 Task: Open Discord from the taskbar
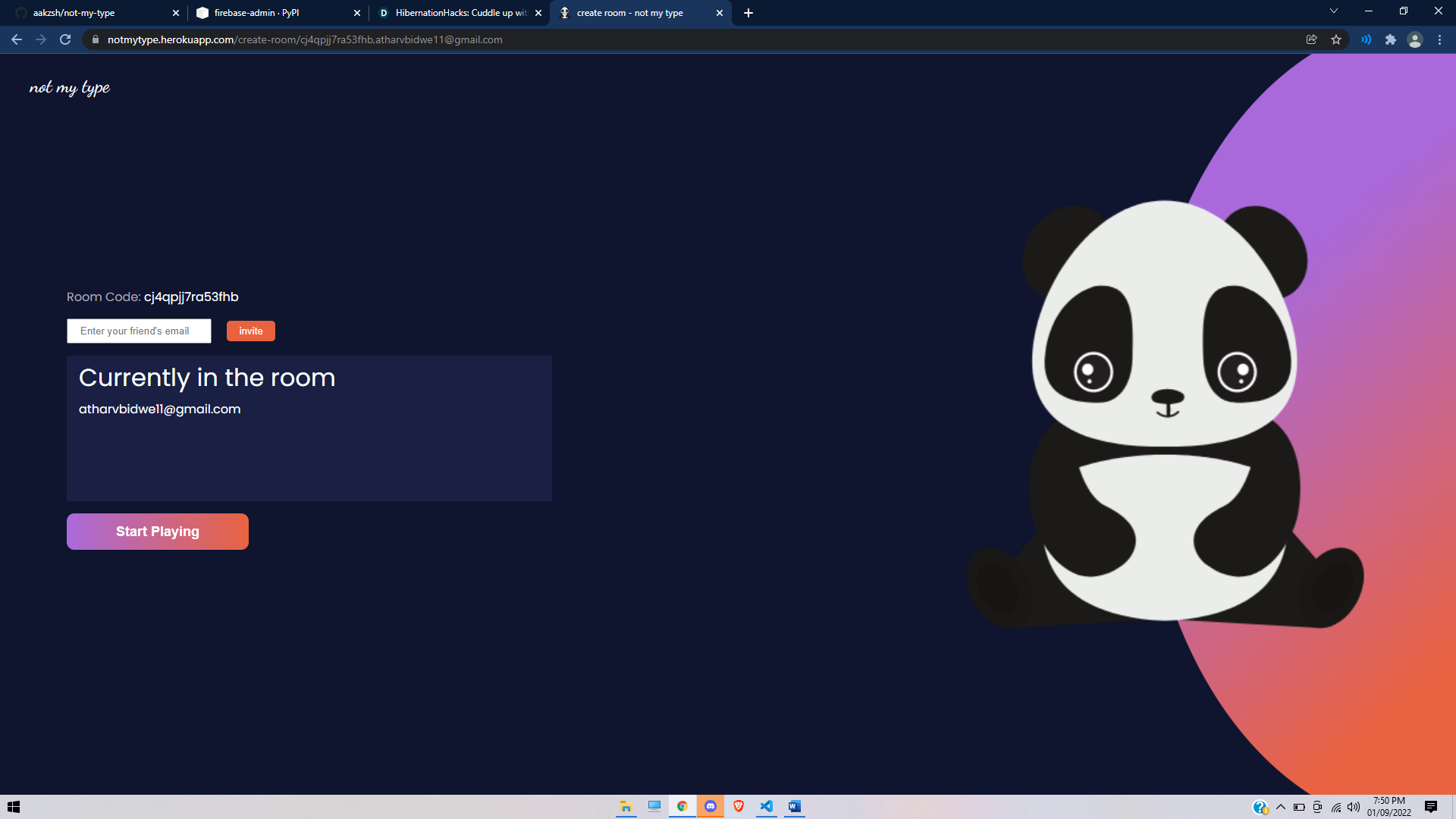[711, 806]
